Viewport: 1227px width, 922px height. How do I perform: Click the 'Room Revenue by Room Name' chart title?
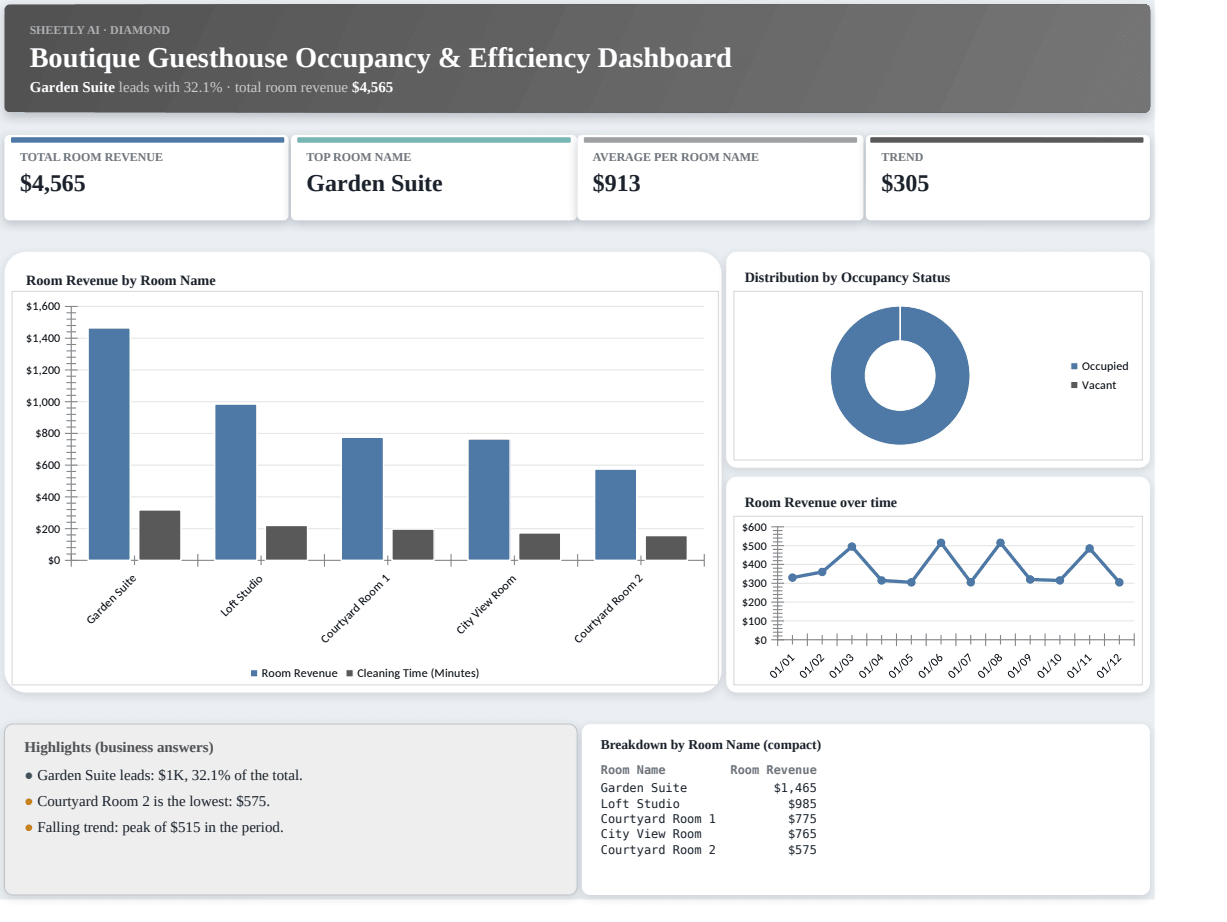tap(120, 280)
